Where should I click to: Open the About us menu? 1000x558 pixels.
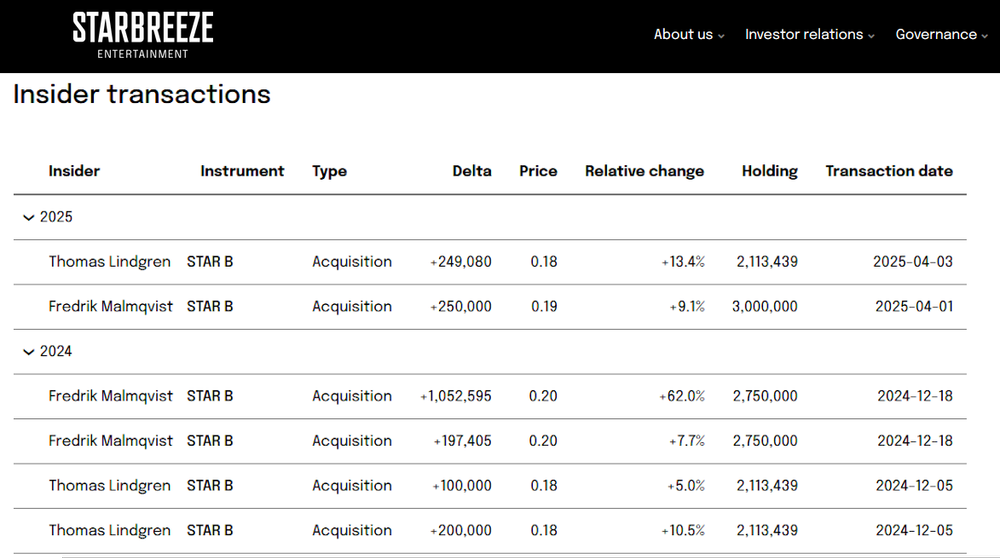(x=689, y=35)
